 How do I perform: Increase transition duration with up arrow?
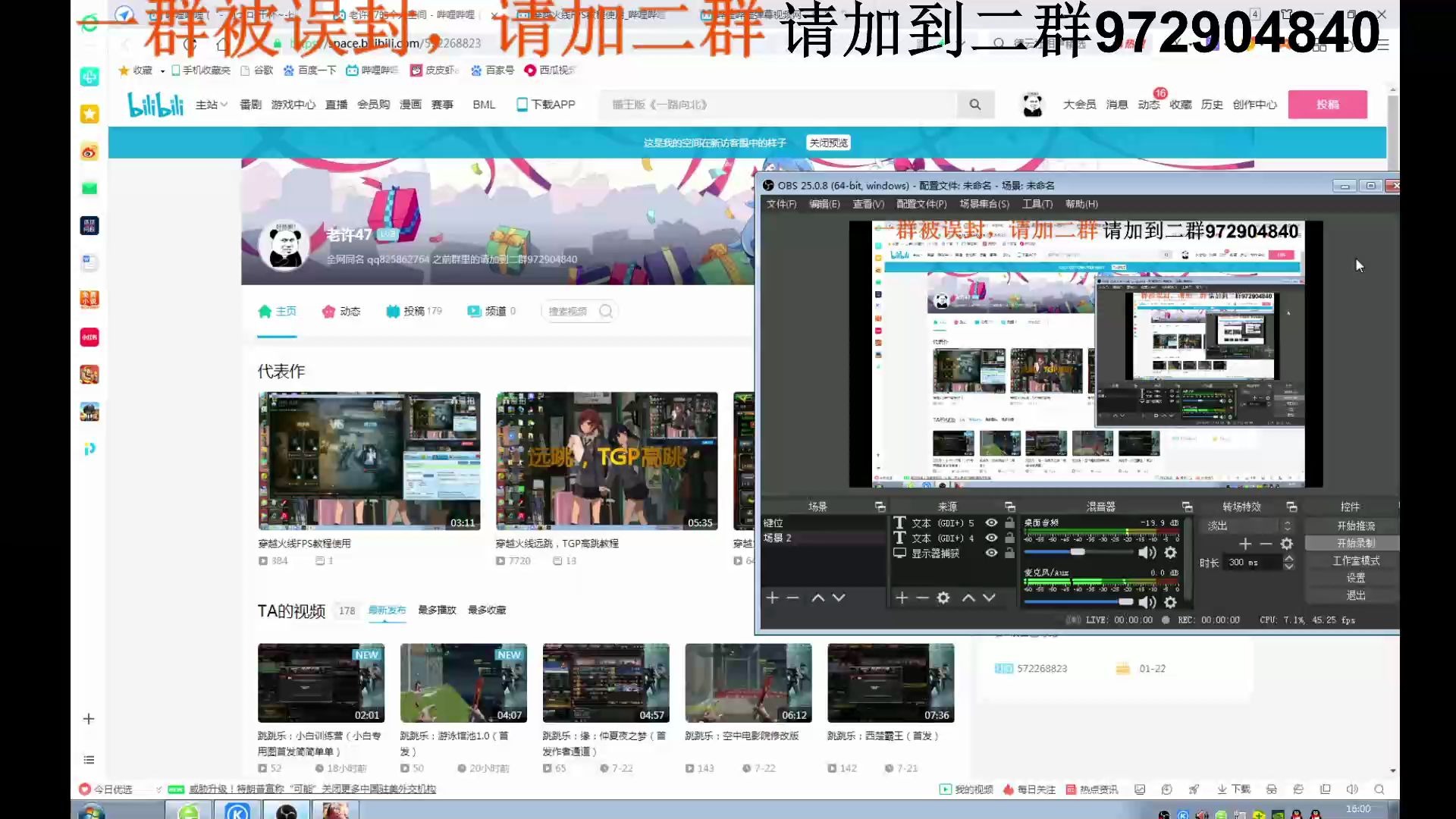1288,558
